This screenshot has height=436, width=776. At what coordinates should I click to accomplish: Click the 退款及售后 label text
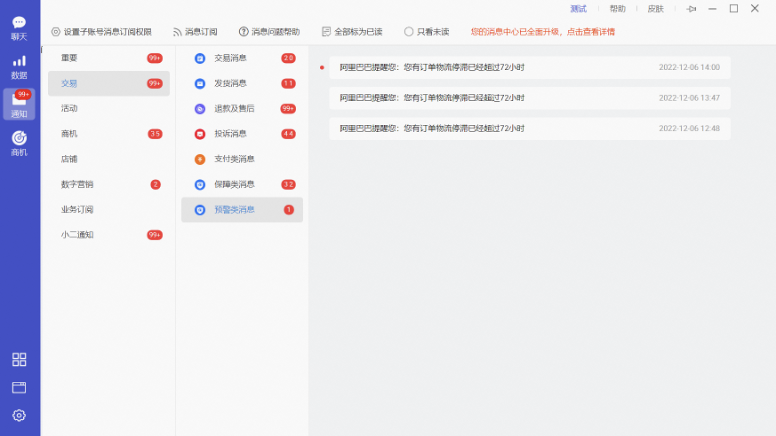click(234, 108)
